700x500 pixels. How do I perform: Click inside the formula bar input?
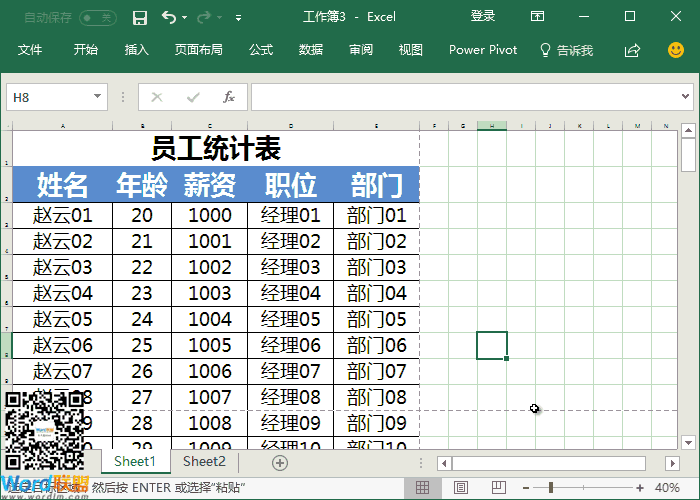click(464, 97)
